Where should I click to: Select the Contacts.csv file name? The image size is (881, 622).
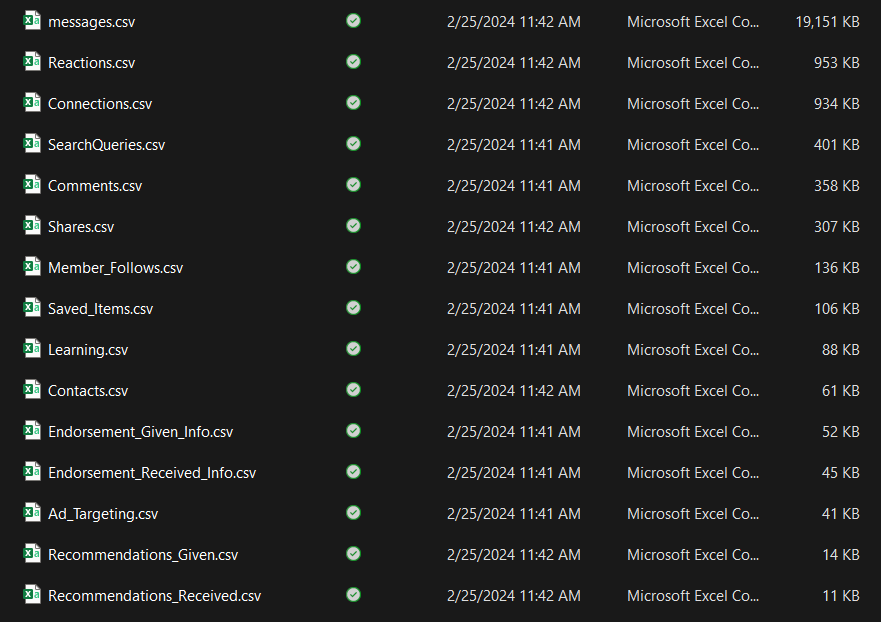point(88,391)
